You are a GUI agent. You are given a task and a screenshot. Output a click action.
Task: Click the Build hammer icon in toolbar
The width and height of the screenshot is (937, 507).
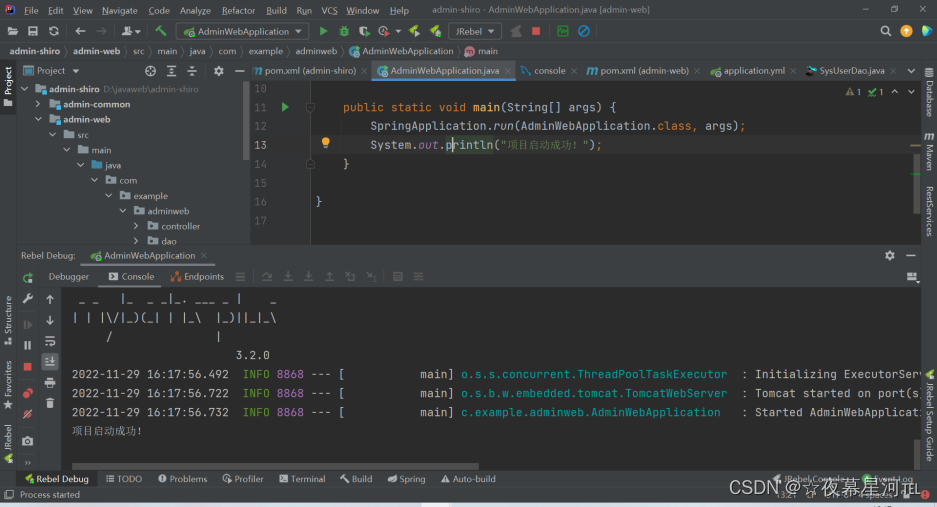[x=160, y=31]
